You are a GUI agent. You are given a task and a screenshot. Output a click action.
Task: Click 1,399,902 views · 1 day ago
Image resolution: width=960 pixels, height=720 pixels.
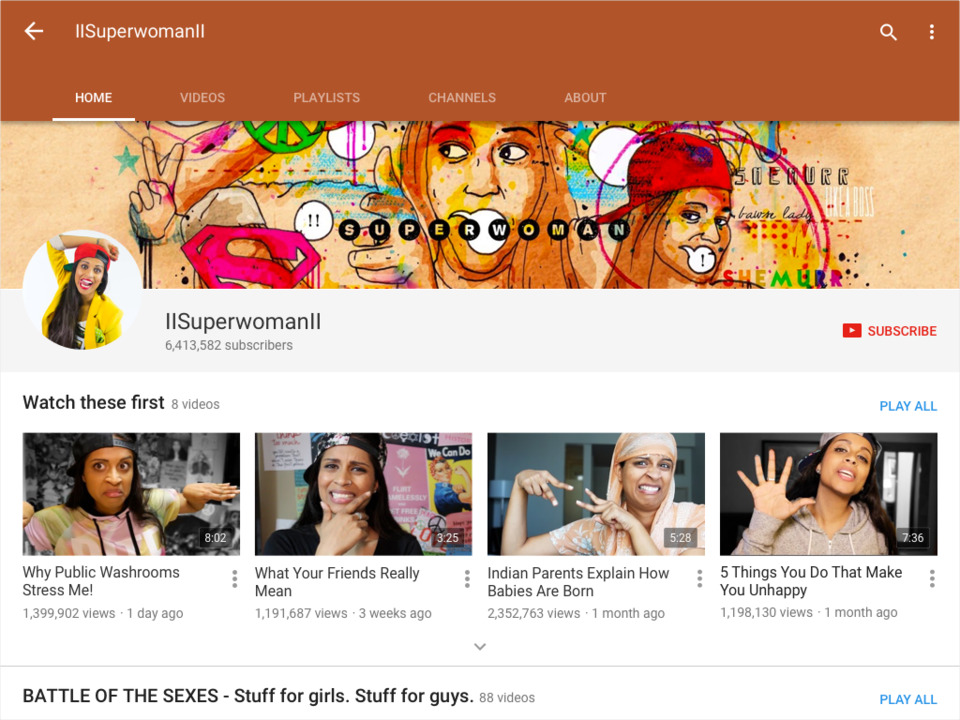point(103,613)
